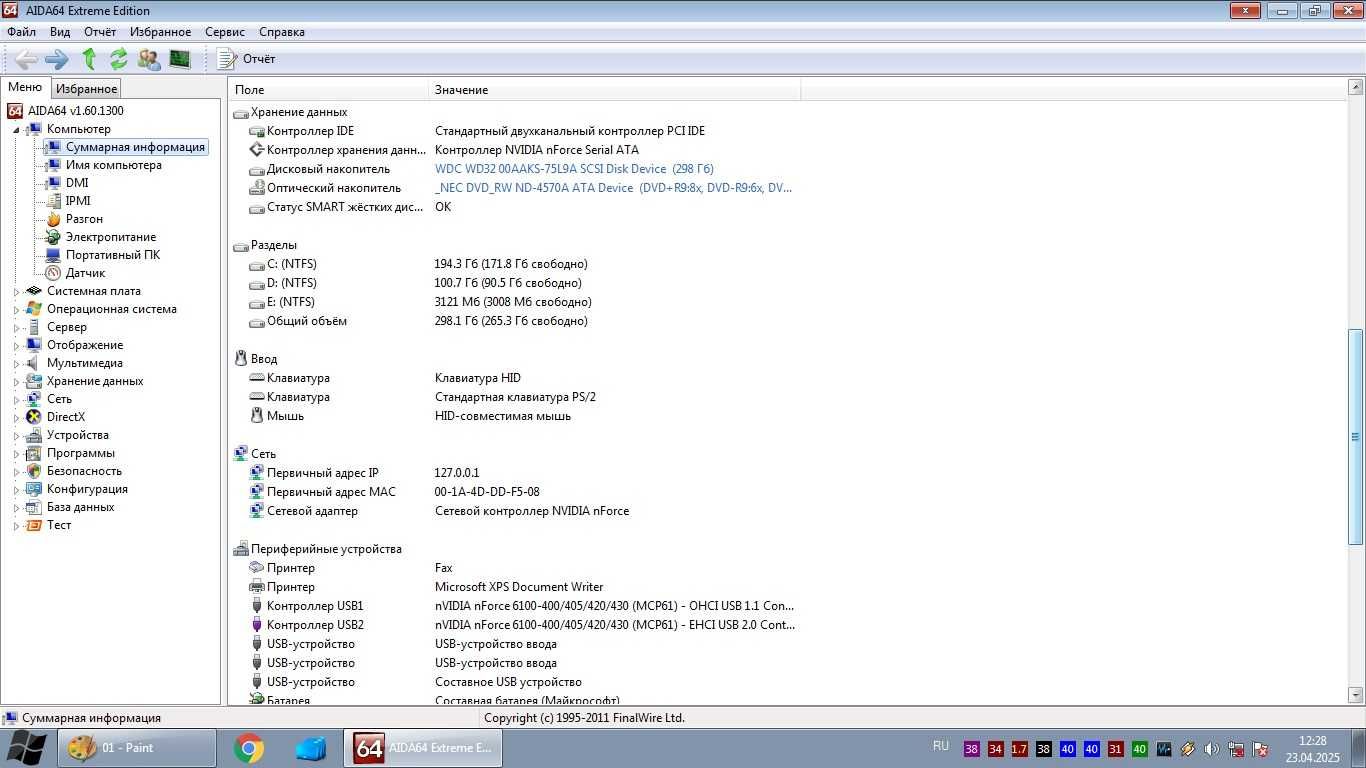Click the RU language indicator

click(x=941, y=746)
